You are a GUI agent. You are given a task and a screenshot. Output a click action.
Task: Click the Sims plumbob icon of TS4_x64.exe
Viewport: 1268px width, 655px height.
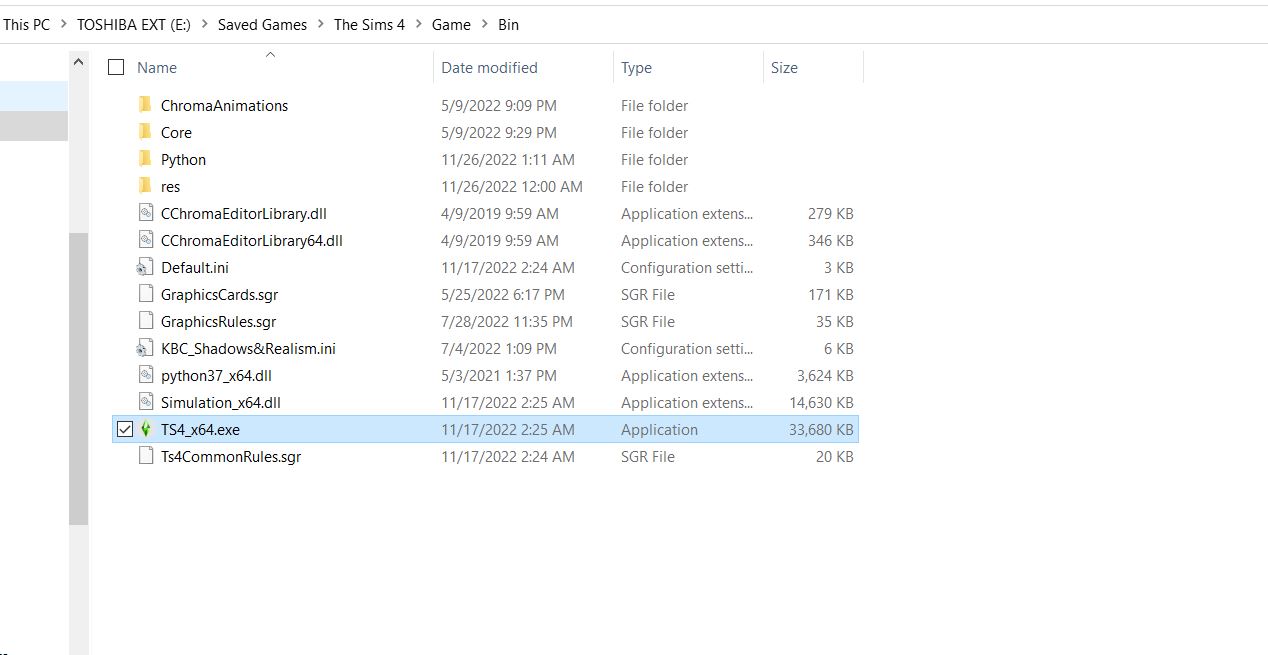coord(145,429)
